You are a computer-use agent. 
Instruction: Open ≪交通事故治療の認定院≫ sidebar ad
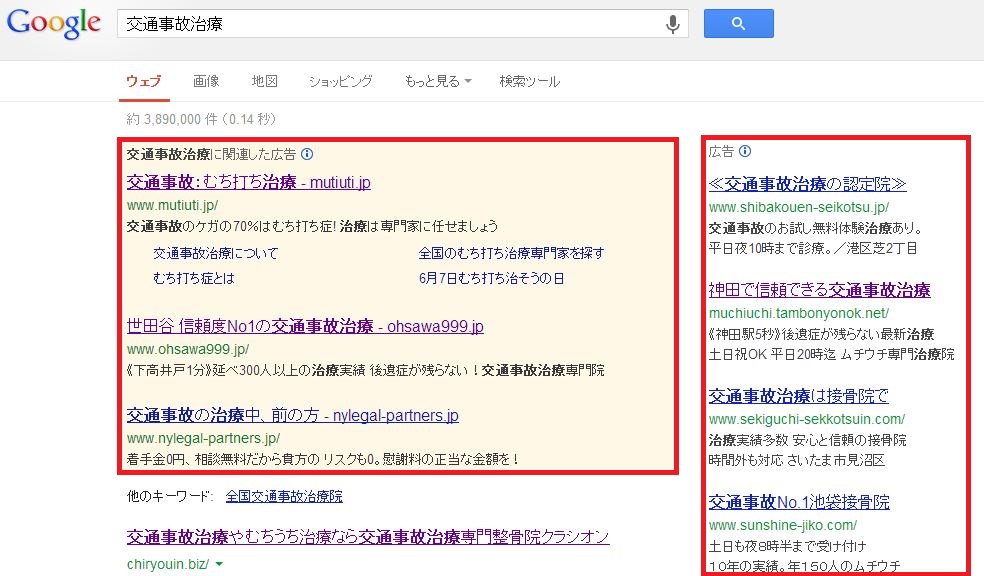(x=807, y=184)
